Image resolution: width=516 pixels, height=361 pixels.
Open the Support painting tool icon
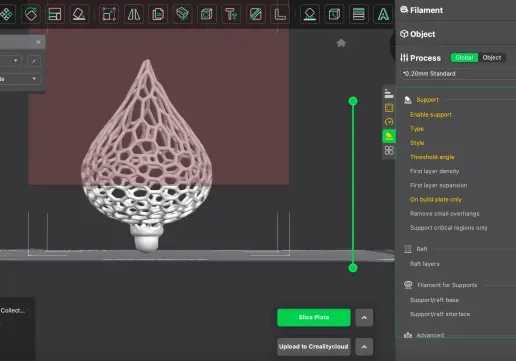point(310,14)
